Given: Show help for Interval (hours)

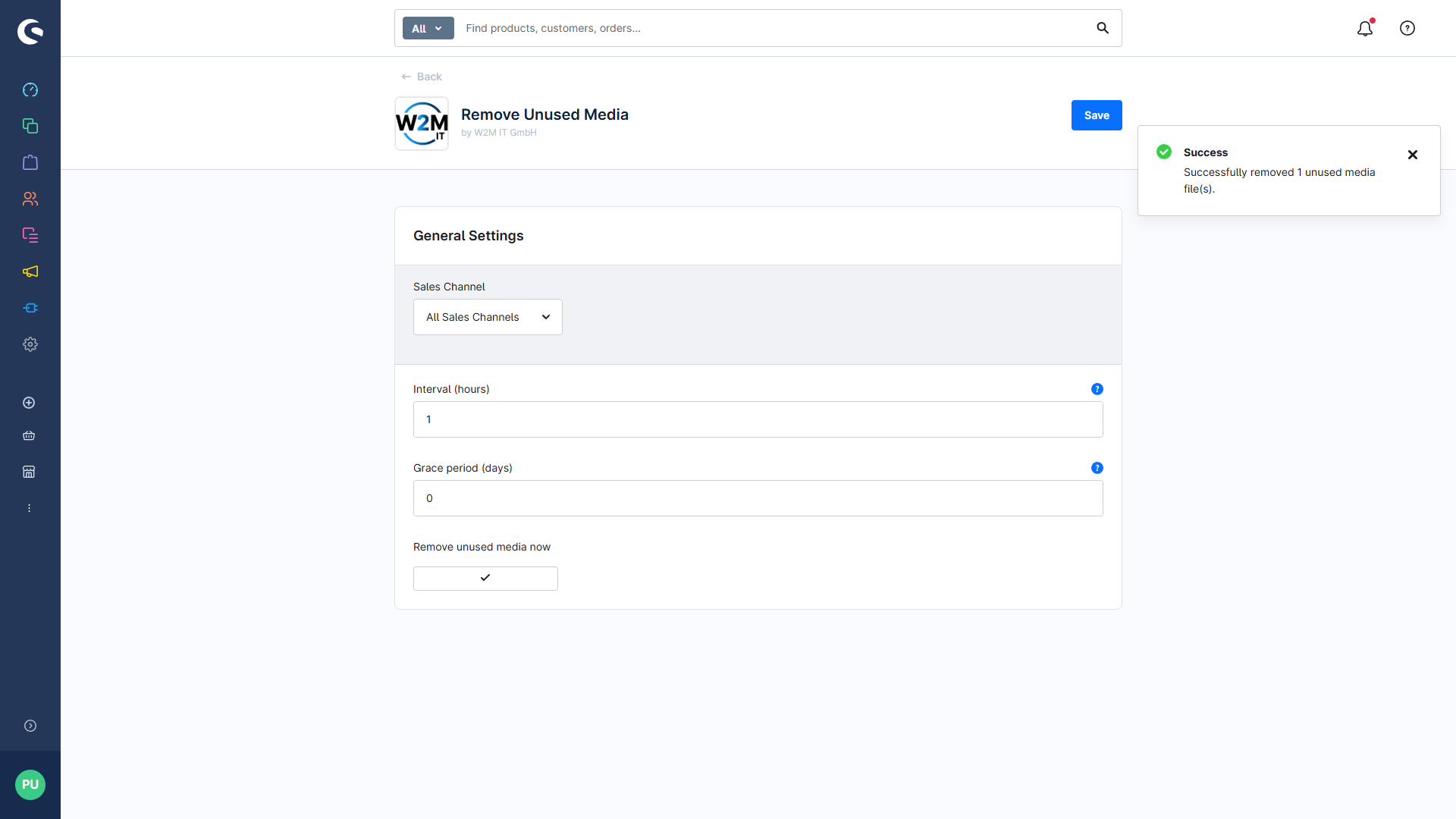Looking at the screenshot, I should [1097, 389].
